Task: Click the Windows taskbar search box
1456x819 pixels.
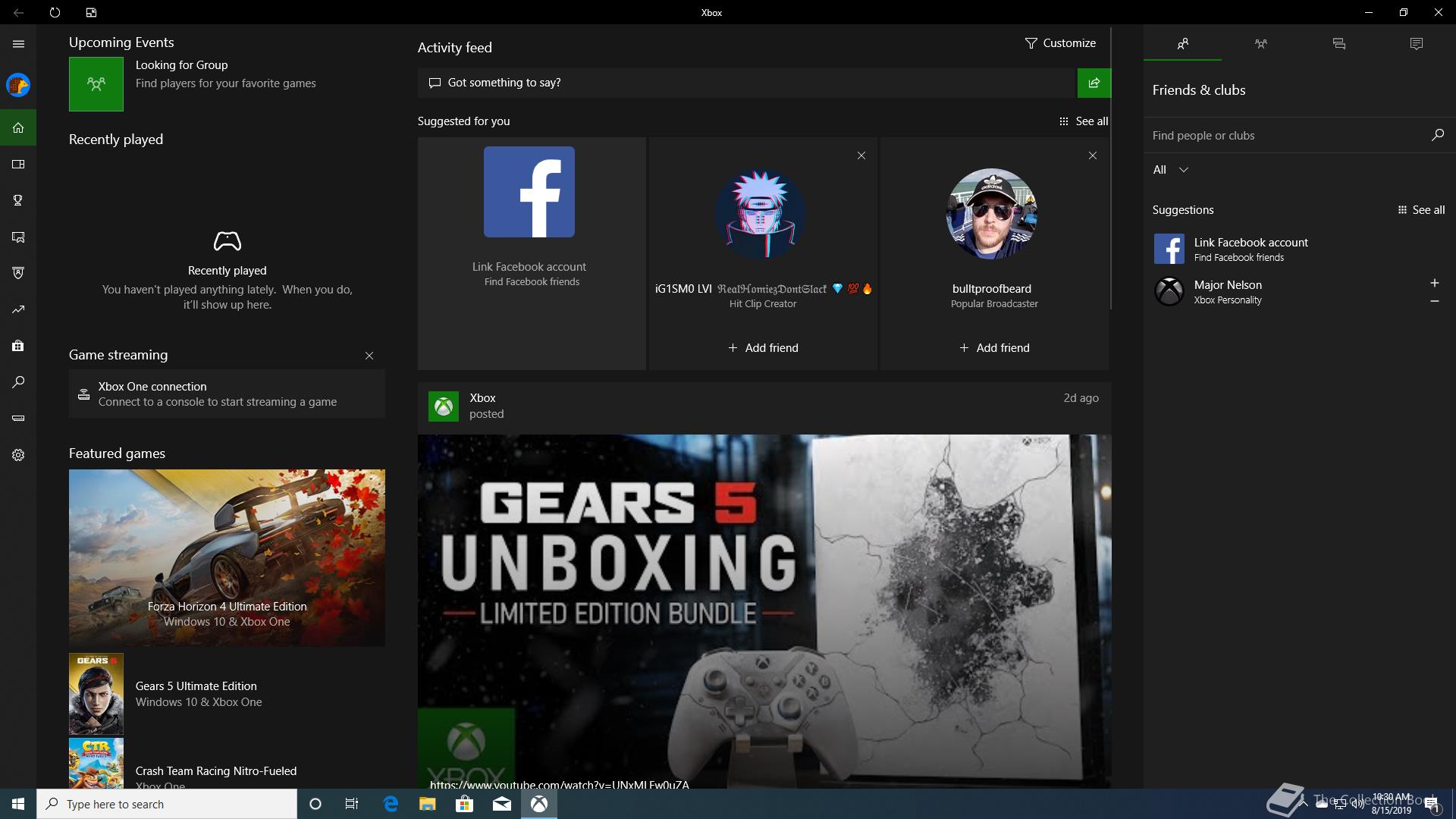Action: [167, 804]
